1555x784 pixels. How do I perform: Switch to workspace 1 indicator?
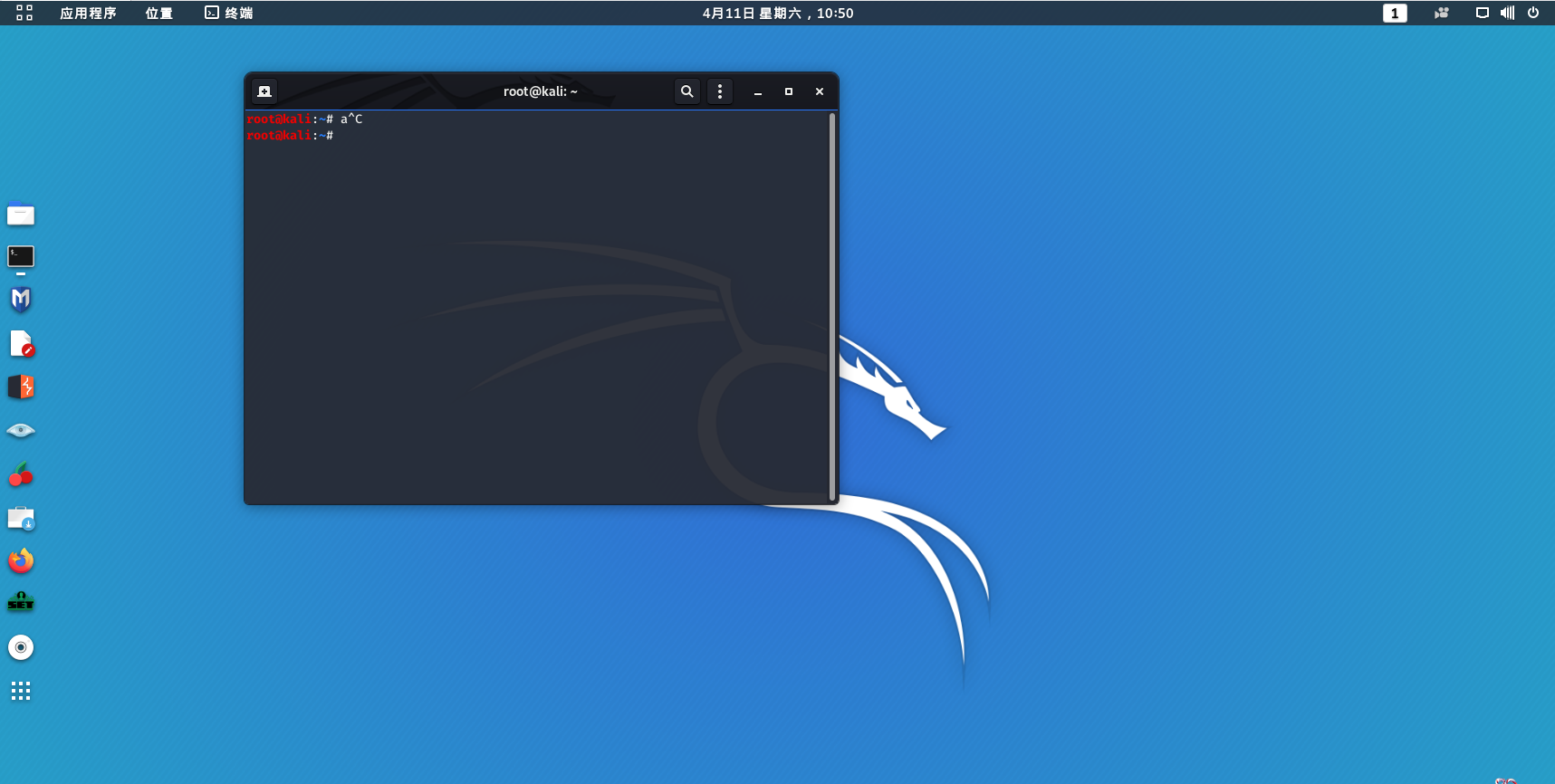[1395, 13]
